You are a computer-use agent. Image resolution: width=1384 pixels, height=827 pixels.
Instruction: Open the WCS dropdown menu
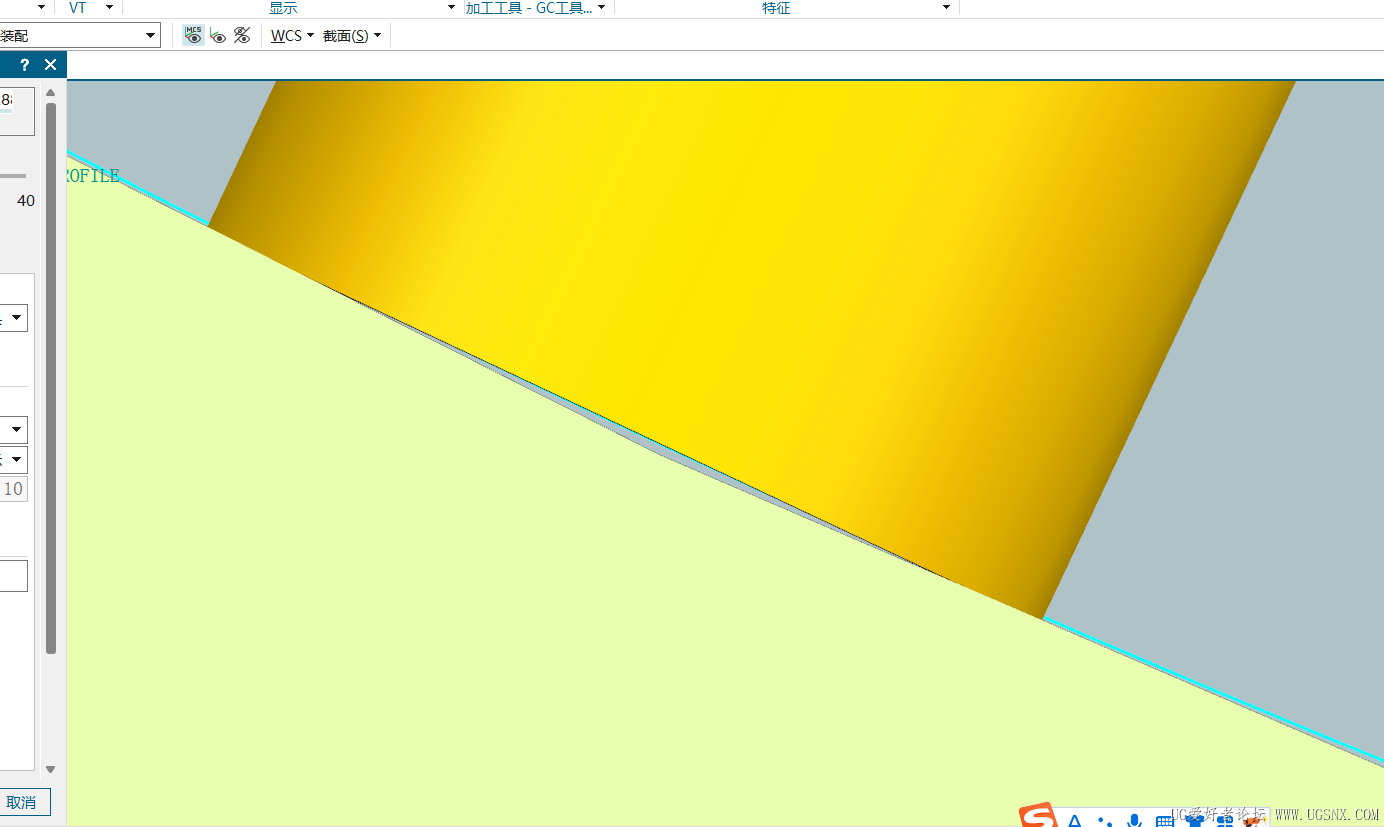point(293,36)
